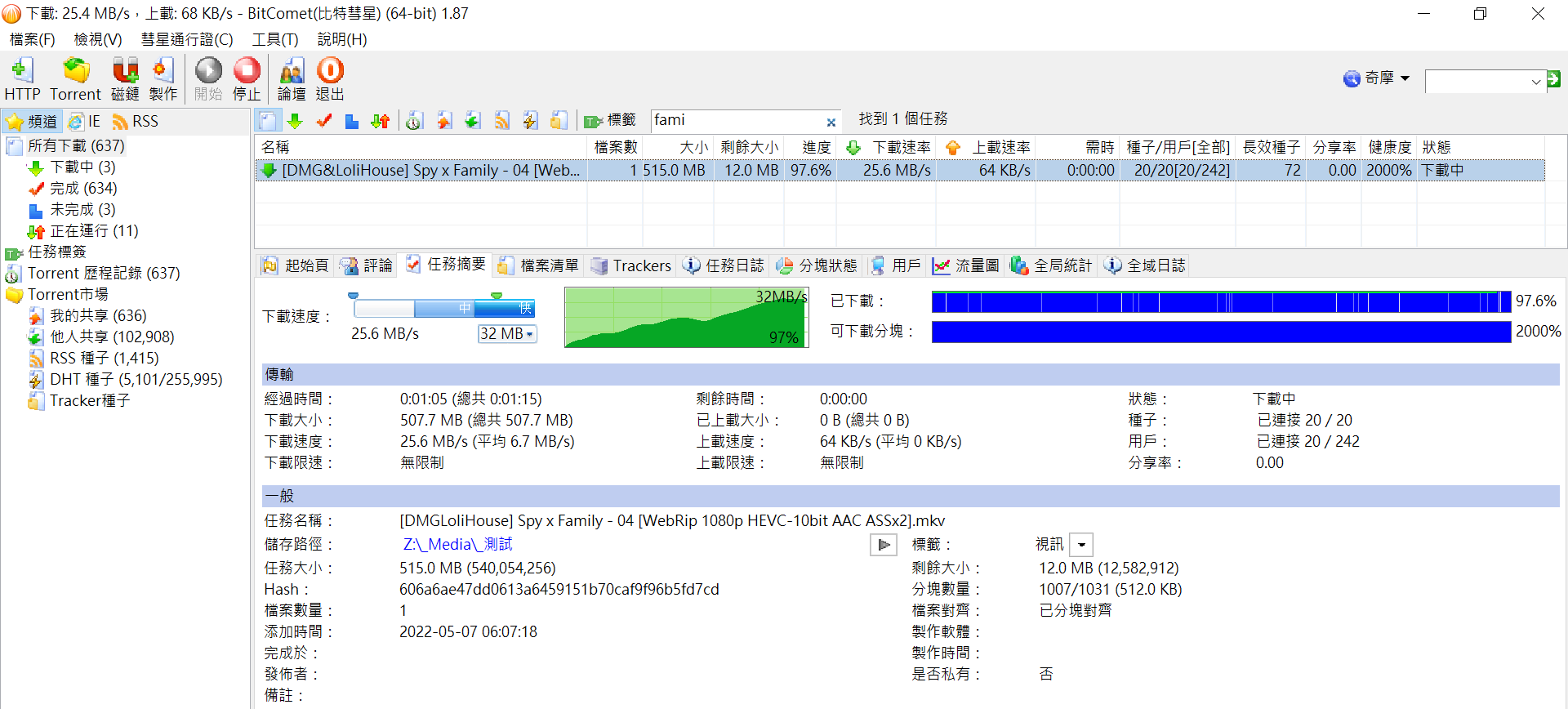The height and width of the screenshot is (709, 1568).
Task: Click others' shares filter icon
Action: 472,121
